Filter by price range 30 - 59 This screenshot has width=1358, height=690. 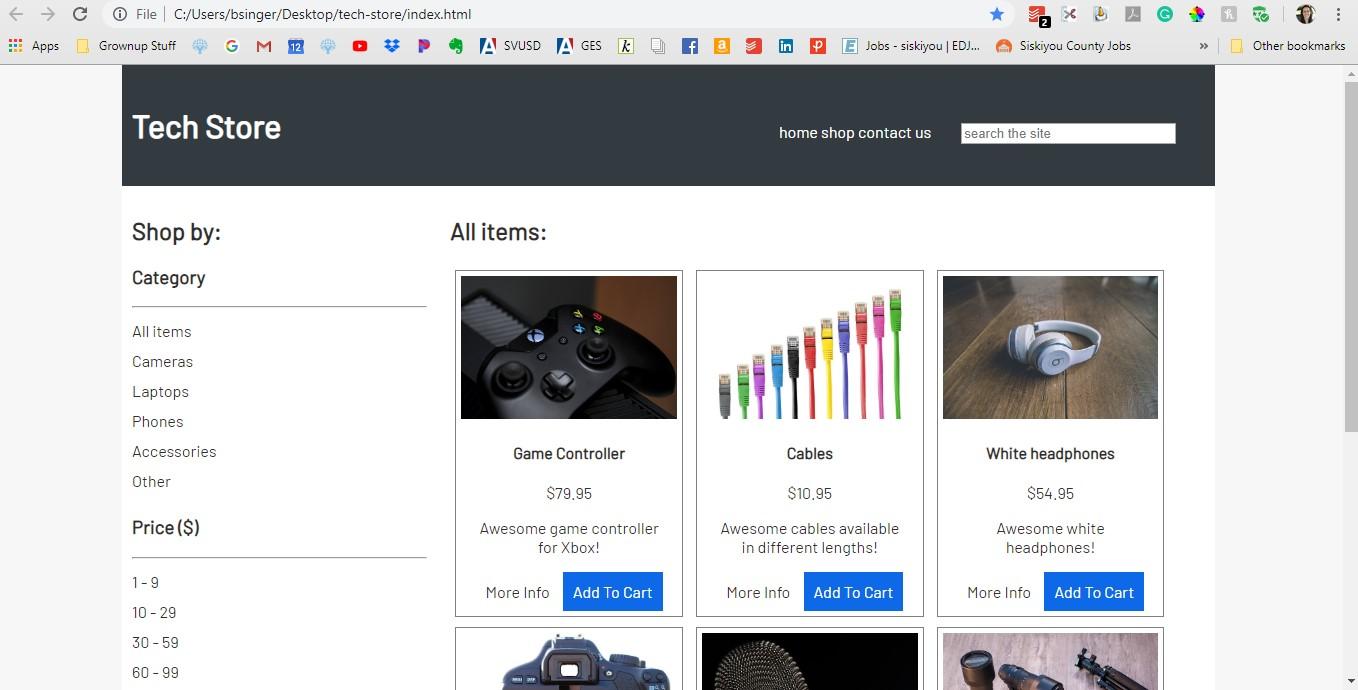(x=155, y=642)
